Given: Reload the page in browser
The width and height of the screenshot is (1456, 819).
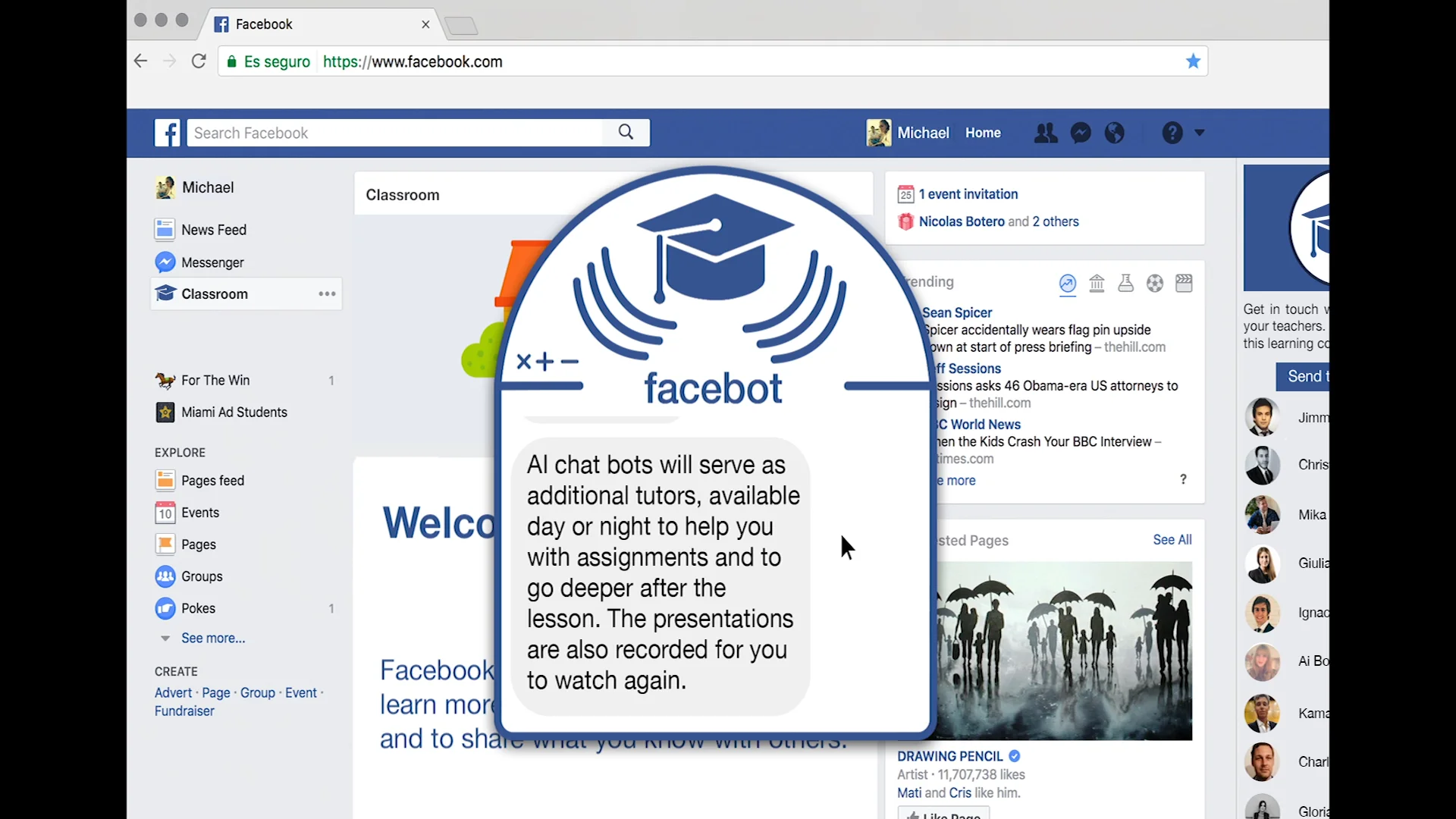Looking at the screenshot, I should point(199,61).
